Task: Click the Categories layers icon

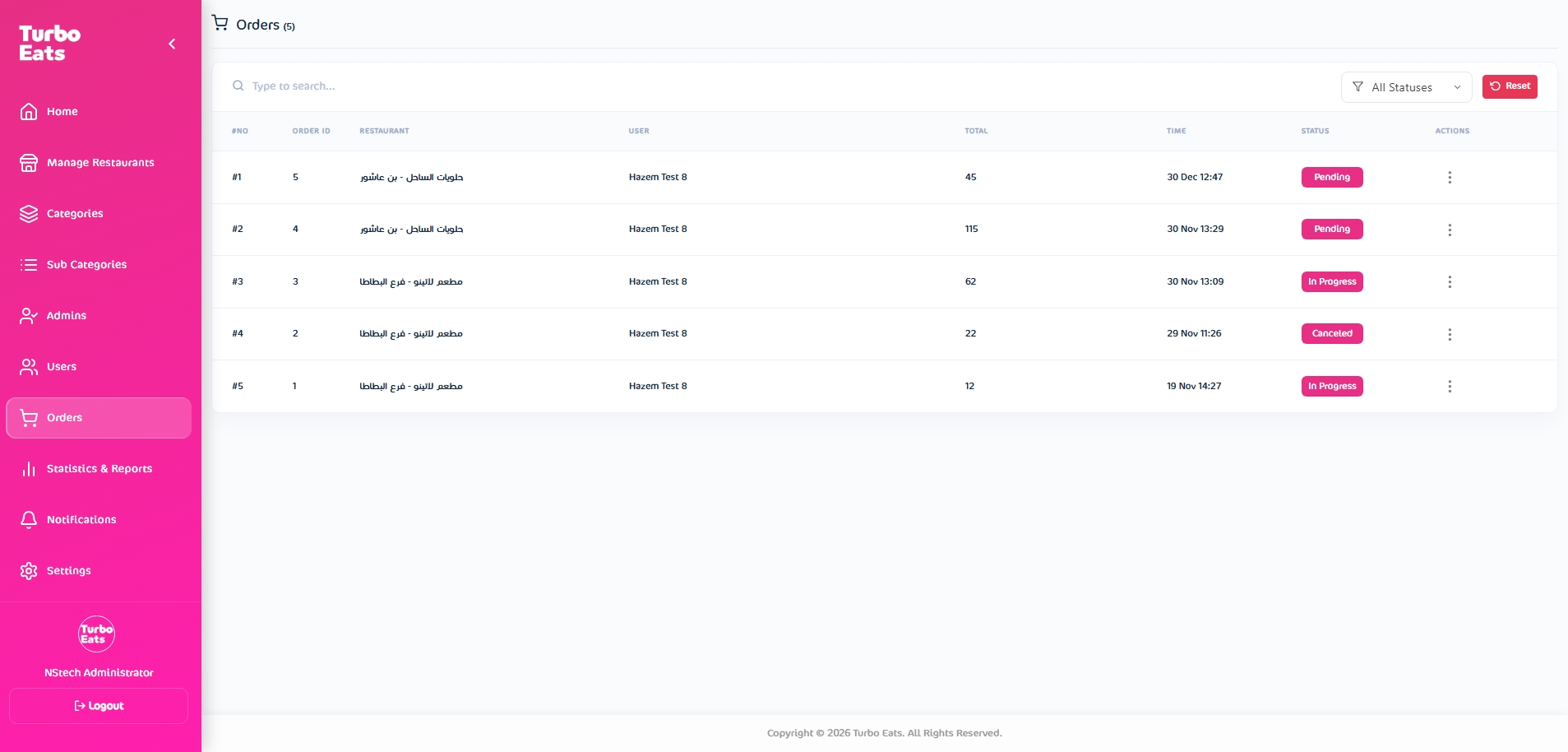Action: click(x=29, y=214)
